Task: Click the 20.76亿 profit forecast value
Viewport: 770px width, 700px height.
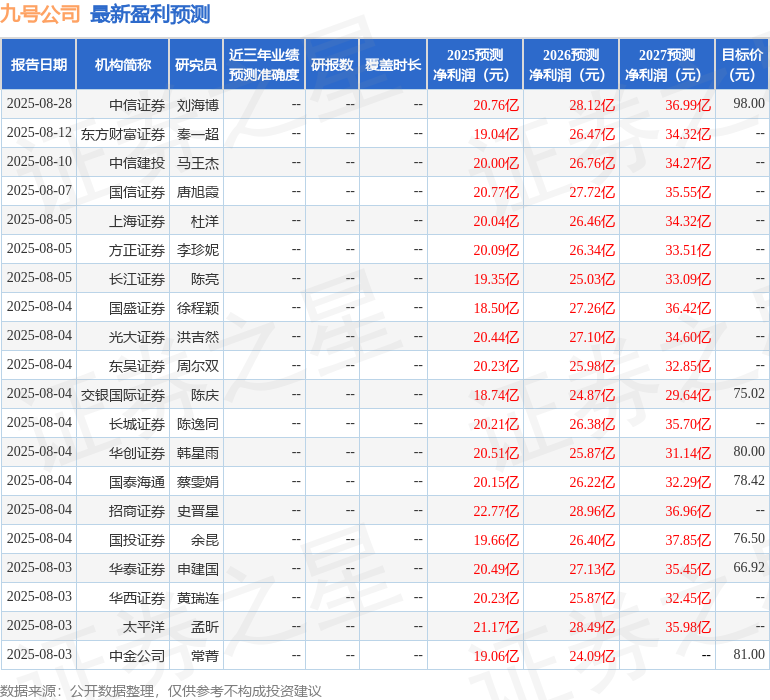Action: [496, 105]
